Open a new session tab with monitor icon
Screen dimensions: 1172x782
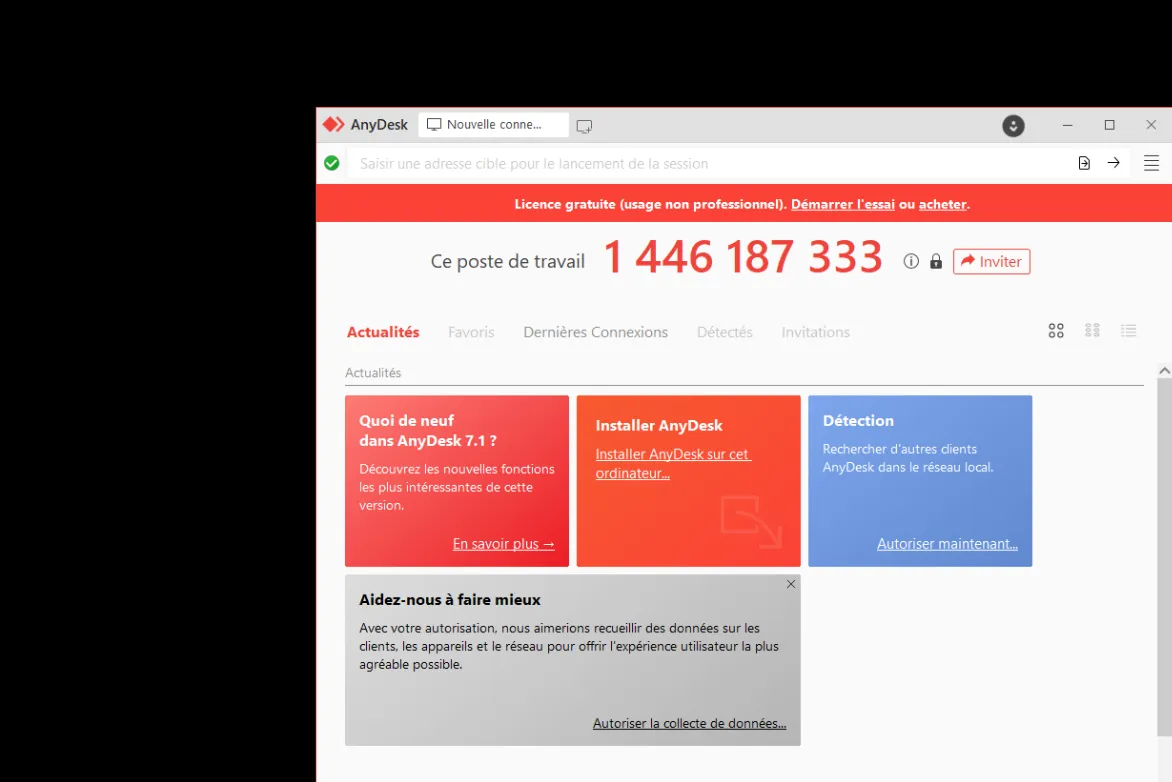point(584,126)
